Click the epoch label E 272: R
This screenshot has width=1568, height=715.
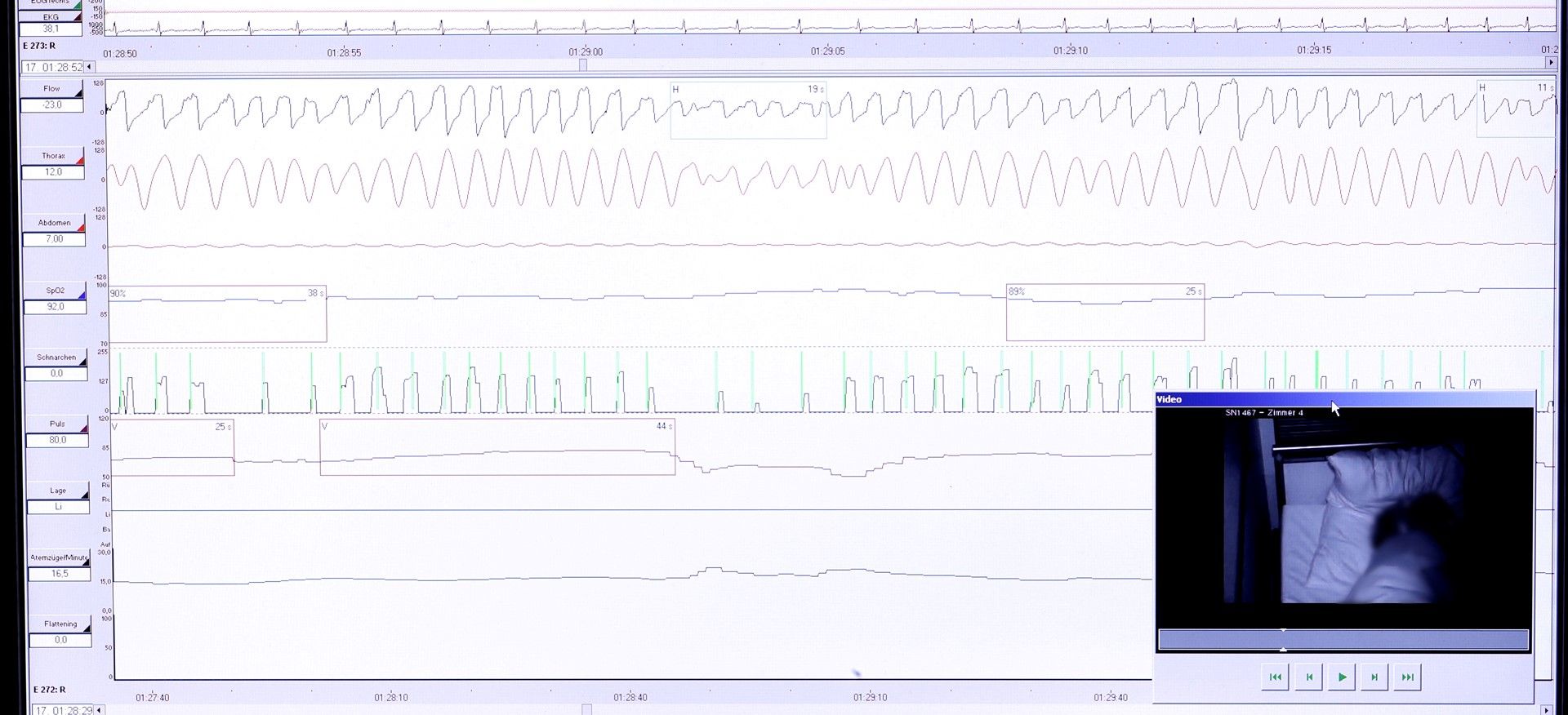[49, 690]
